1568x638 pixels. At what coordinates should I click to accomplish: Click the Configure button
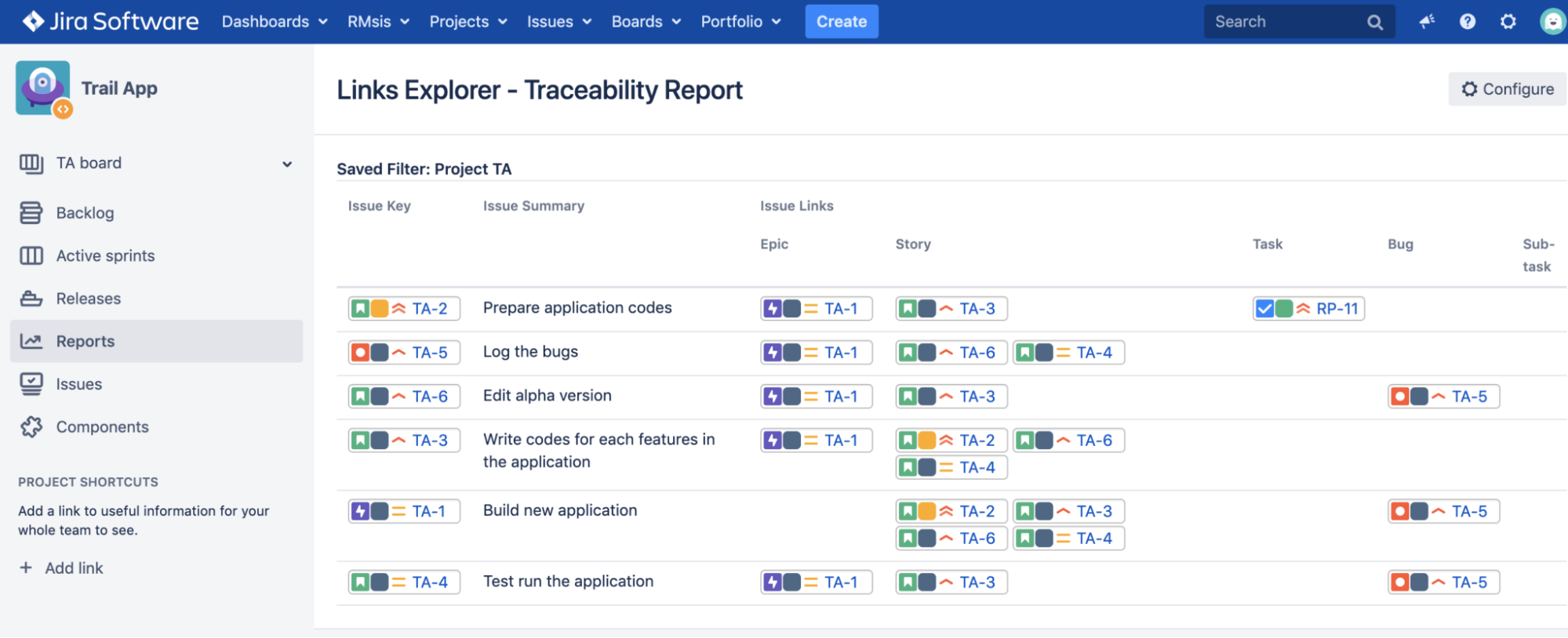click(1507, 89)
